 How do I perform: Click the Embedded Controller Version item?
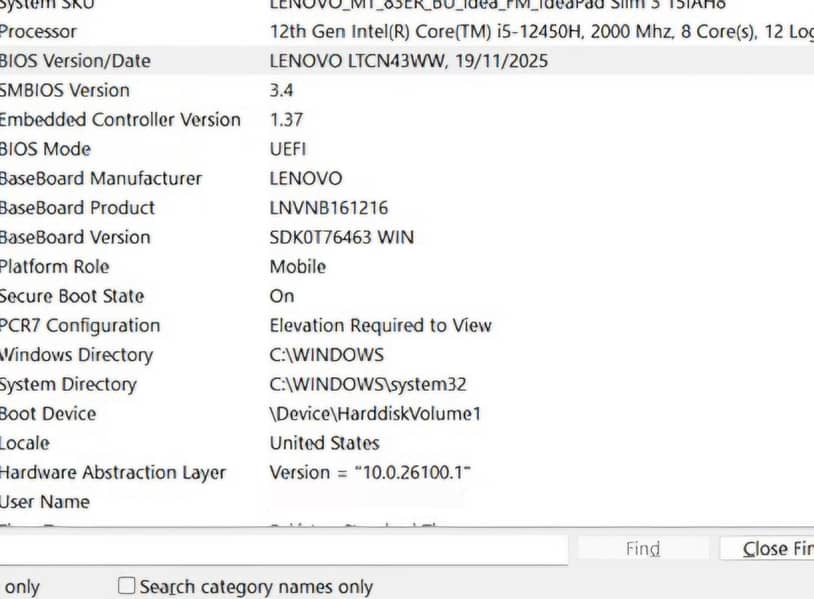tap(120, 120)
